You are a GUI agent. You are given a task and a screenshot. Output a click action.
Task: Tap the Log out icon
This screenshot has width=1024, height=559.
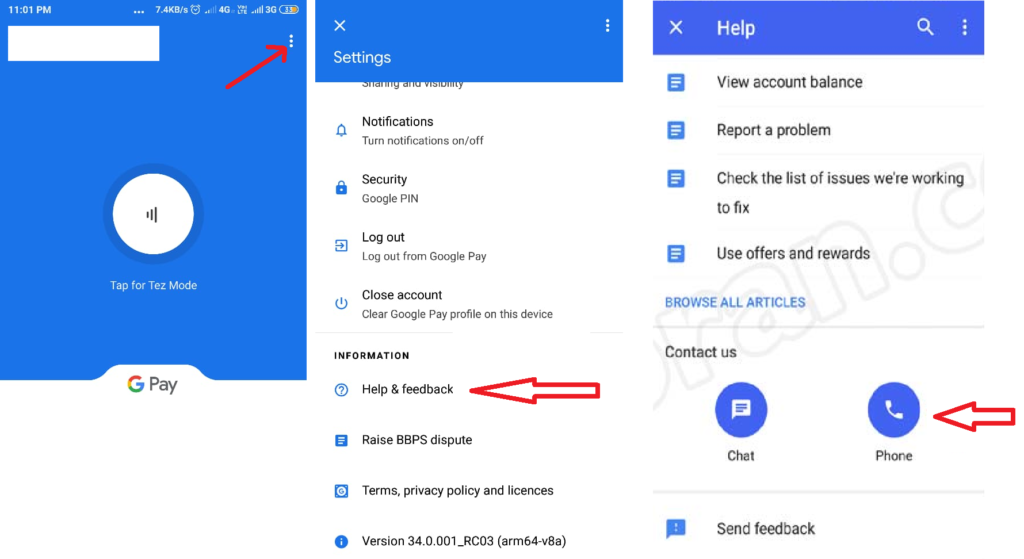(x=341, y=246)
